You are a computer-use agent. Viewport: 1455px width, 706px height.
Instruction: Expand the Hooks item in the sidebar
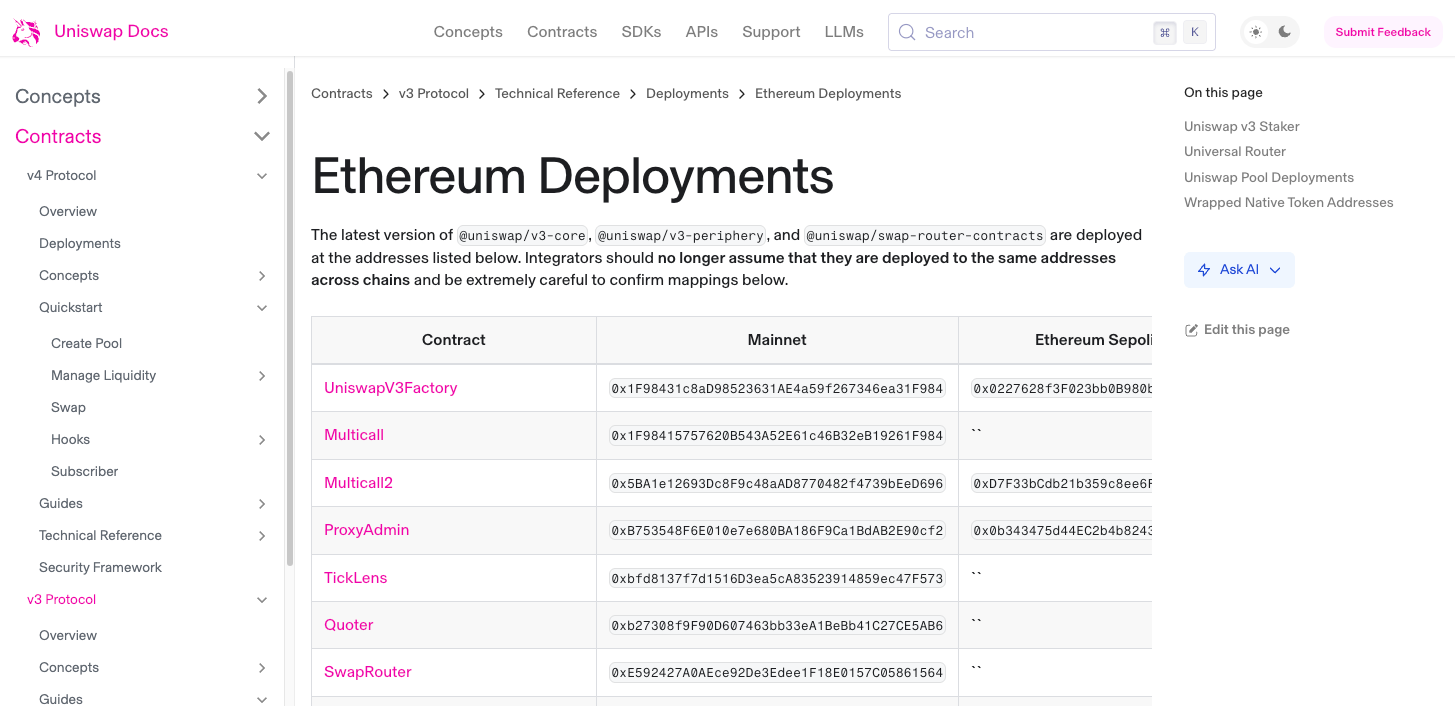pyautogui.click(x=262, y=439)
